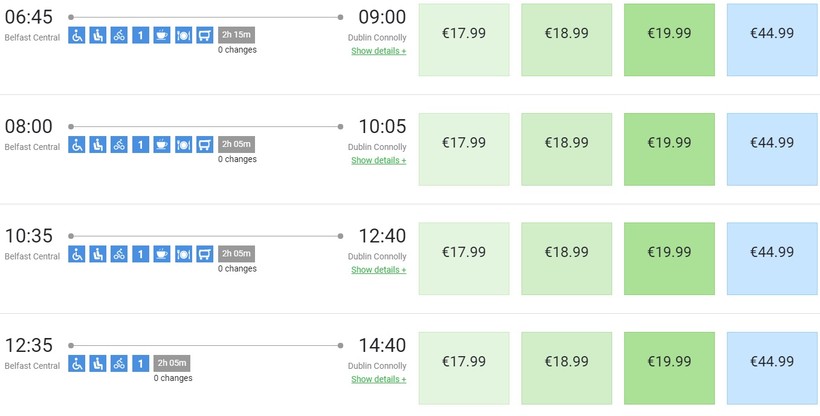
Task: Select €17.99 fare for 06:45 train
Action: pos(464,40)
